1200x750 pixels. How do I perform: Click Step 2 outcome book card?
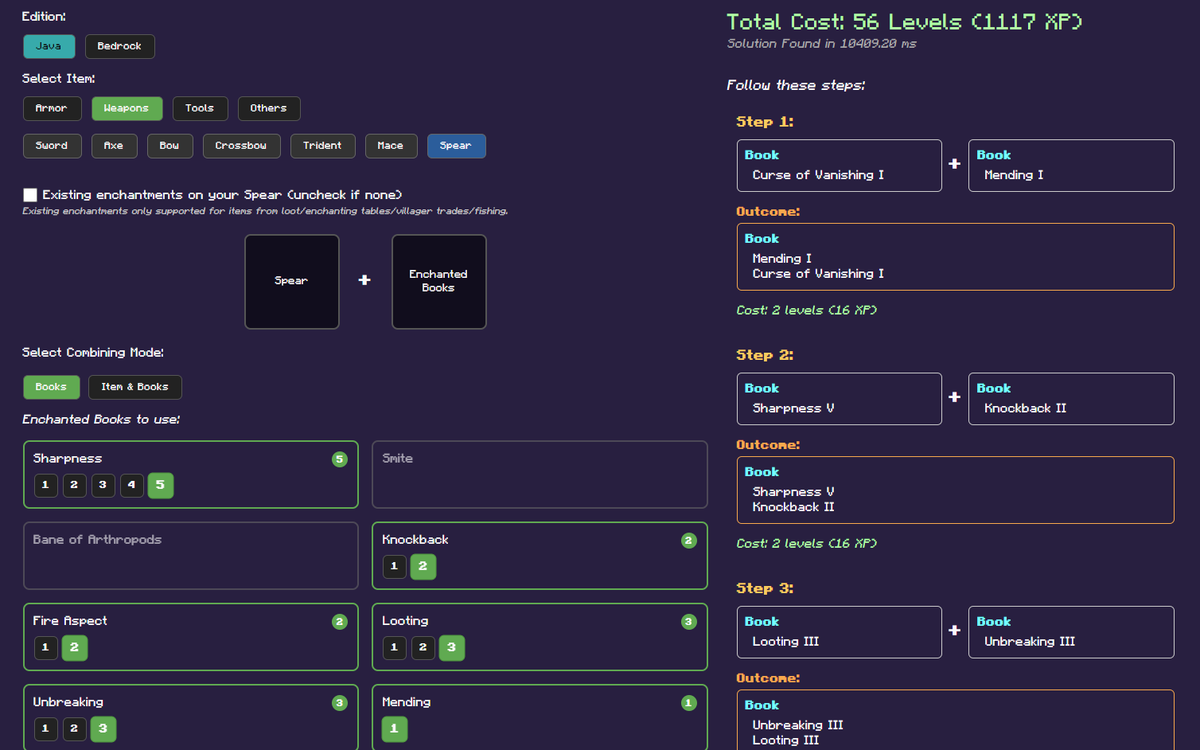[x=955, y=490]
